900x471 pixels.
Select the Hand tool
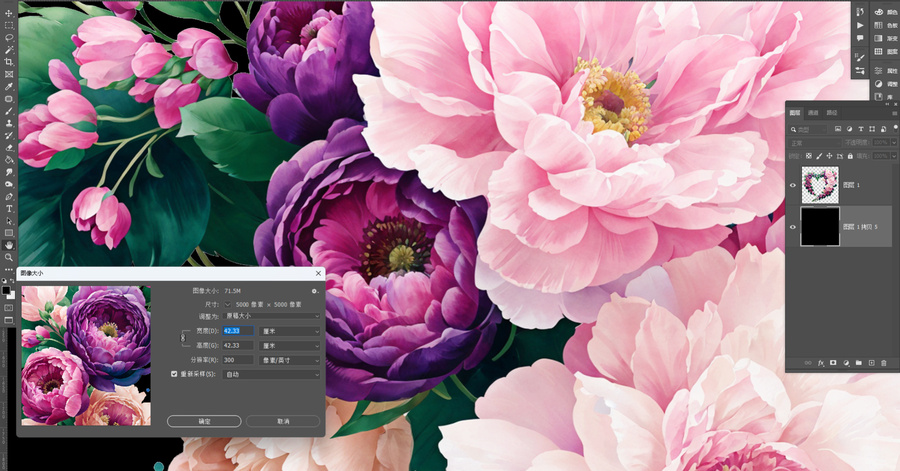[x=9, y=245]
